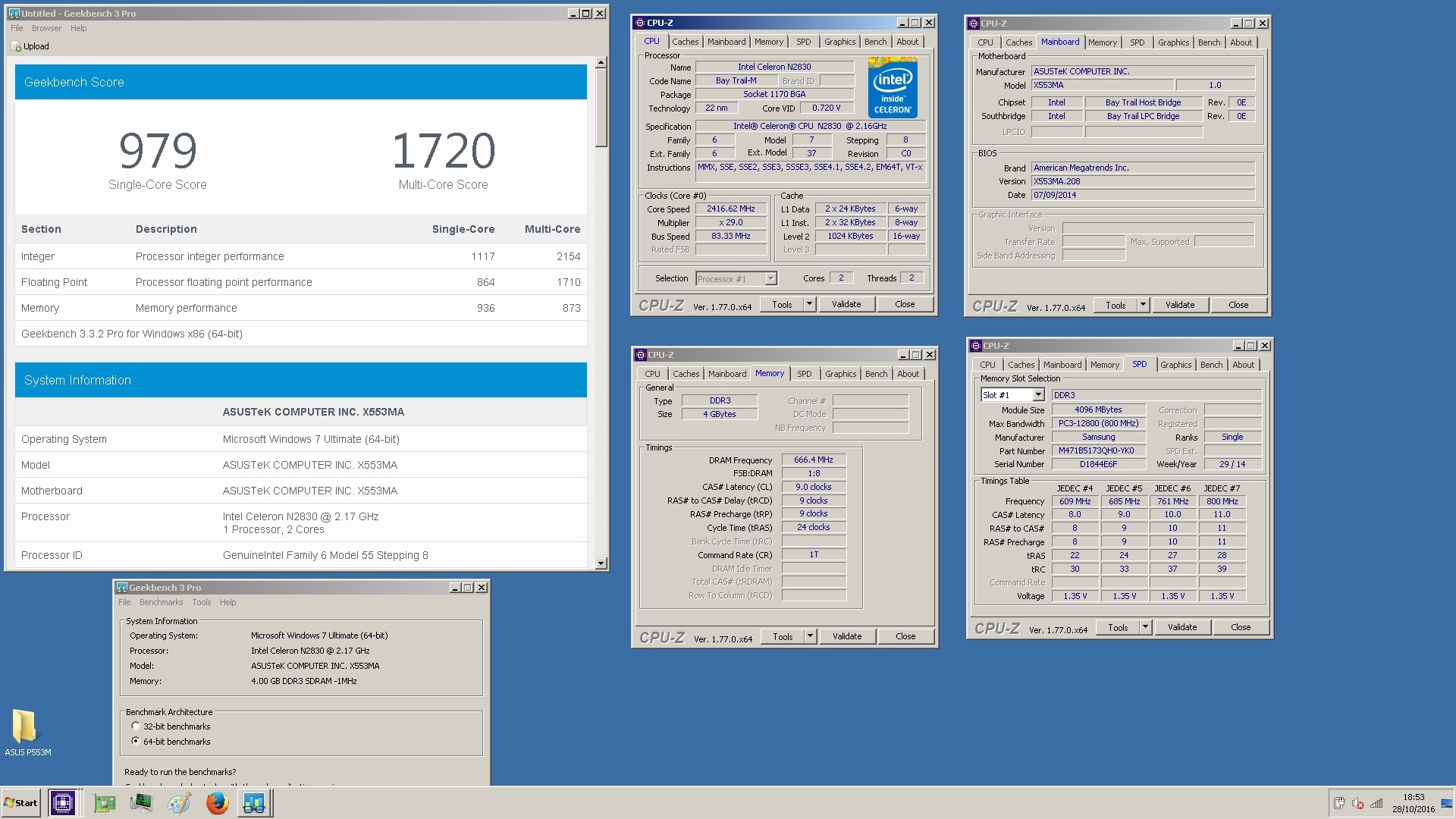Open Tools dropdown arrow in CPU window
The width and height of the screenshot is (1456, 819).
click(x=809, y=304)
